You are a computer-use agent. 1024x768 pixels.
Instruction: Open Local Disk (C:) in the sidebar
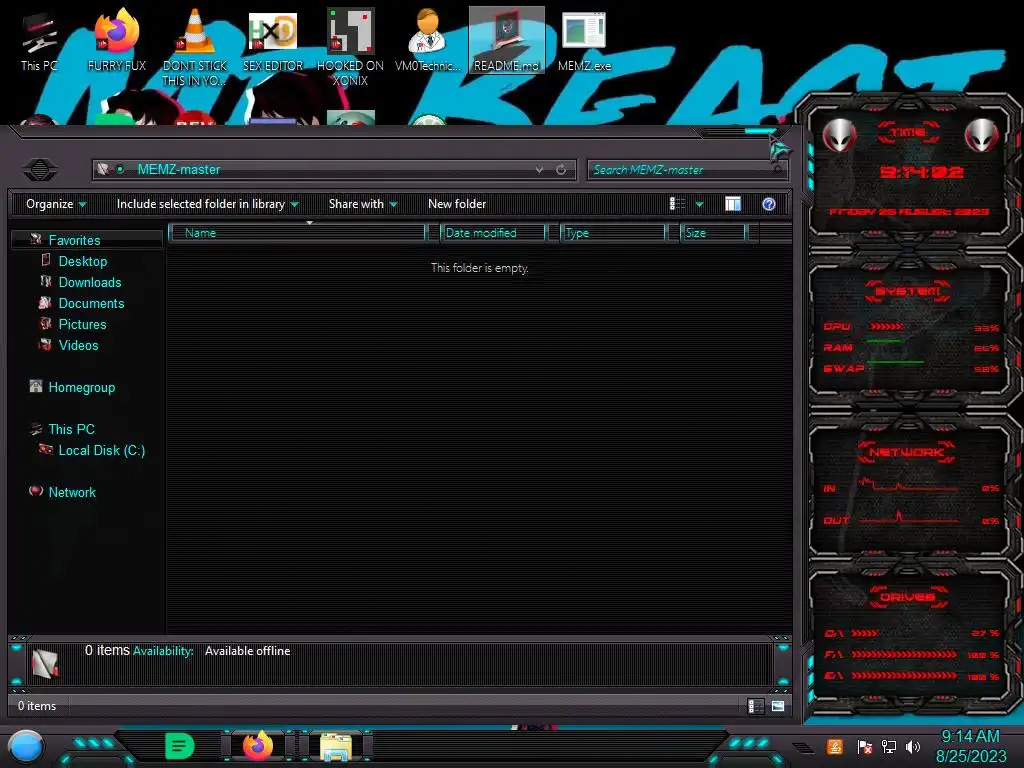102,450
